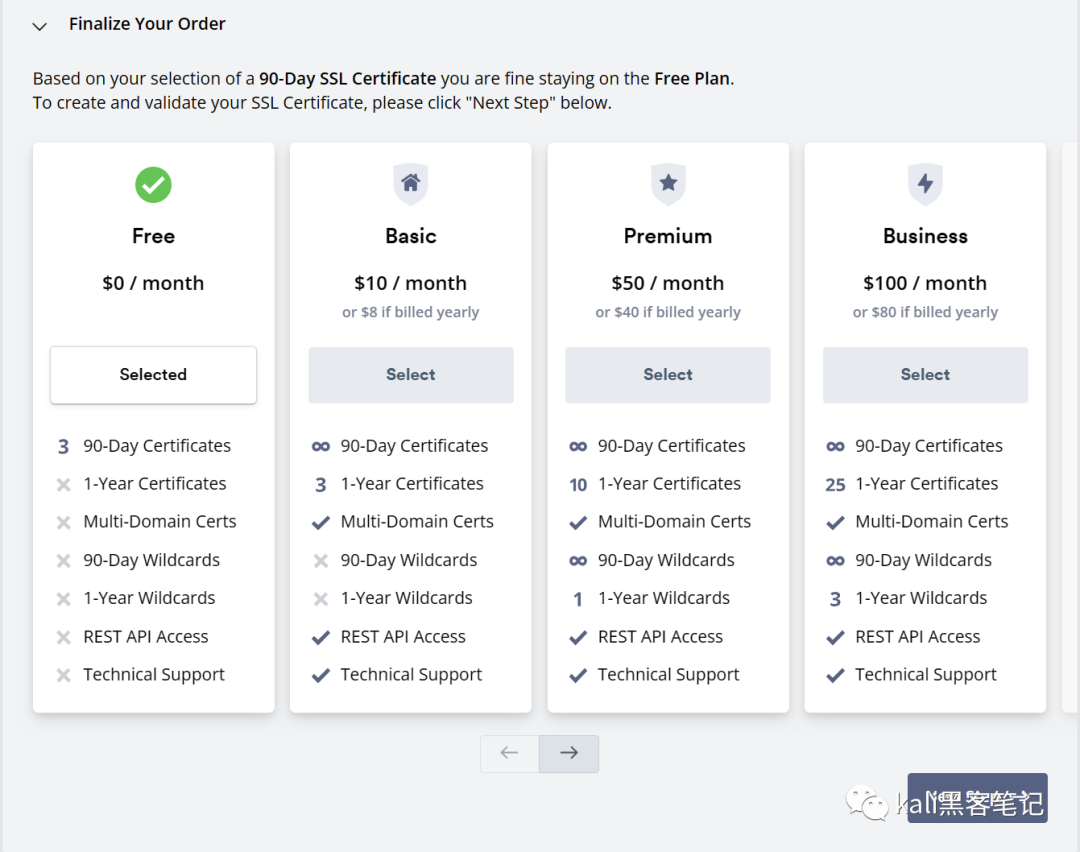Screen dimensions: 1080x852
Task: Select the Premium plan
Action: [x=668, y=375]
